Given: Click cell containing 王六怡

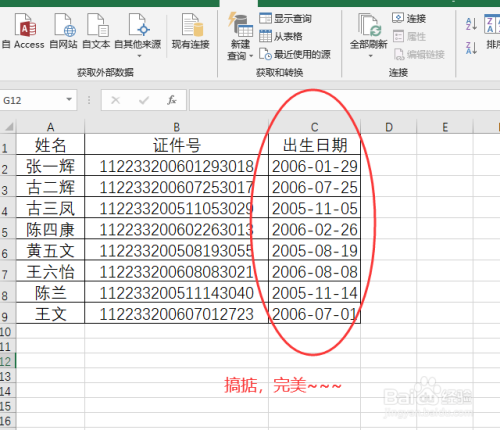Looking at the screenshot, I should point(50,272).
